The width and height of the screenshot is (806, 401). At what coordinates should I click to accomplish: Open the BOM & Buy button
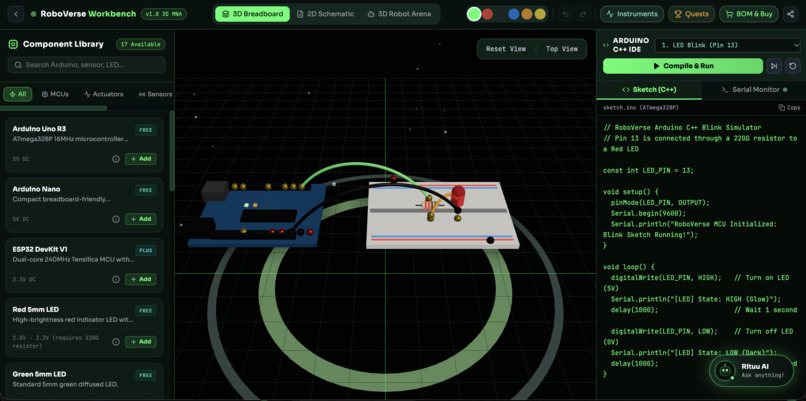(x=748, y=14)
